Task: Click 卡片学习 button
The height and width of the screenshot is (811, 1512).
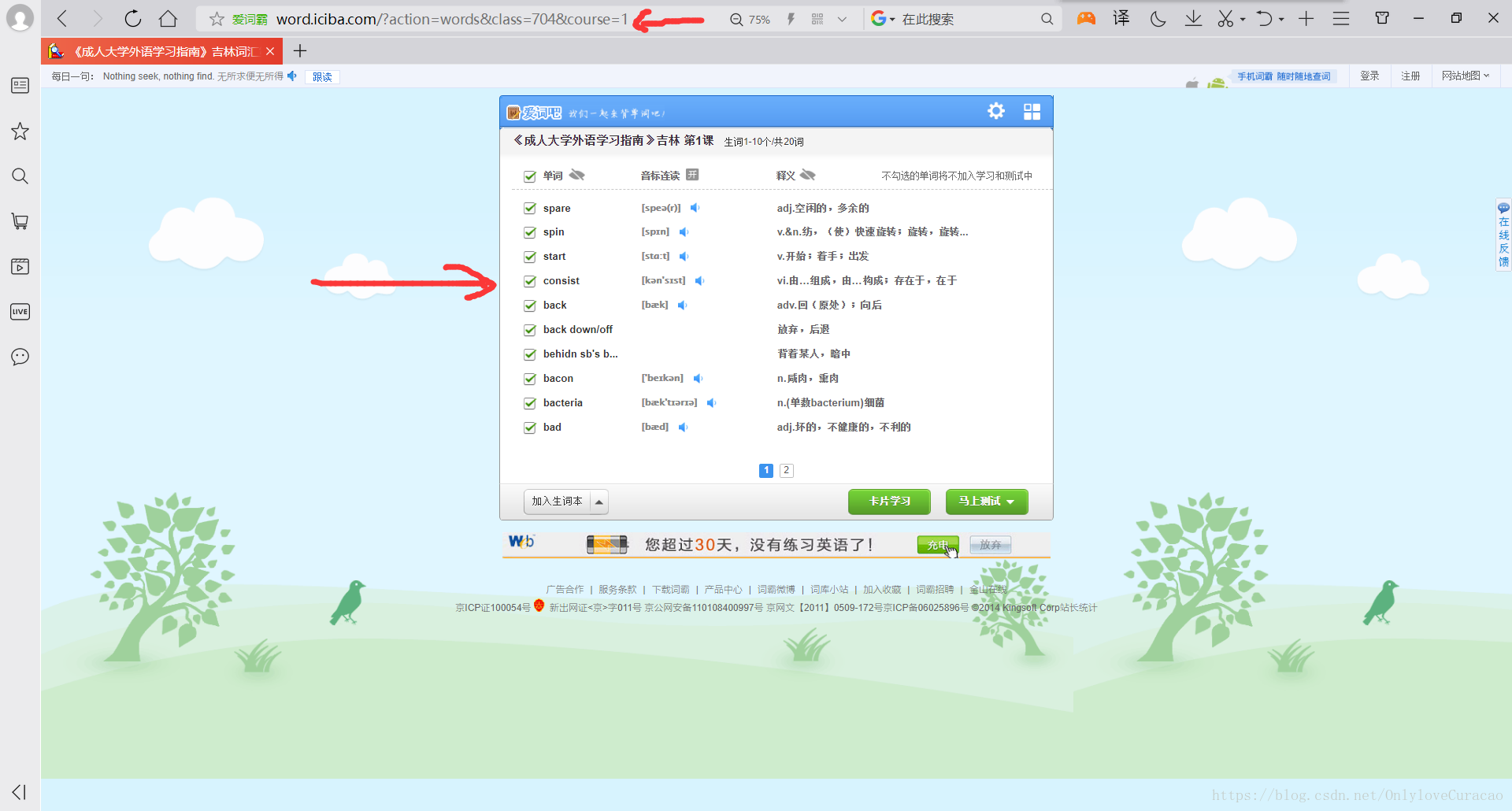Action: [889, 502]
